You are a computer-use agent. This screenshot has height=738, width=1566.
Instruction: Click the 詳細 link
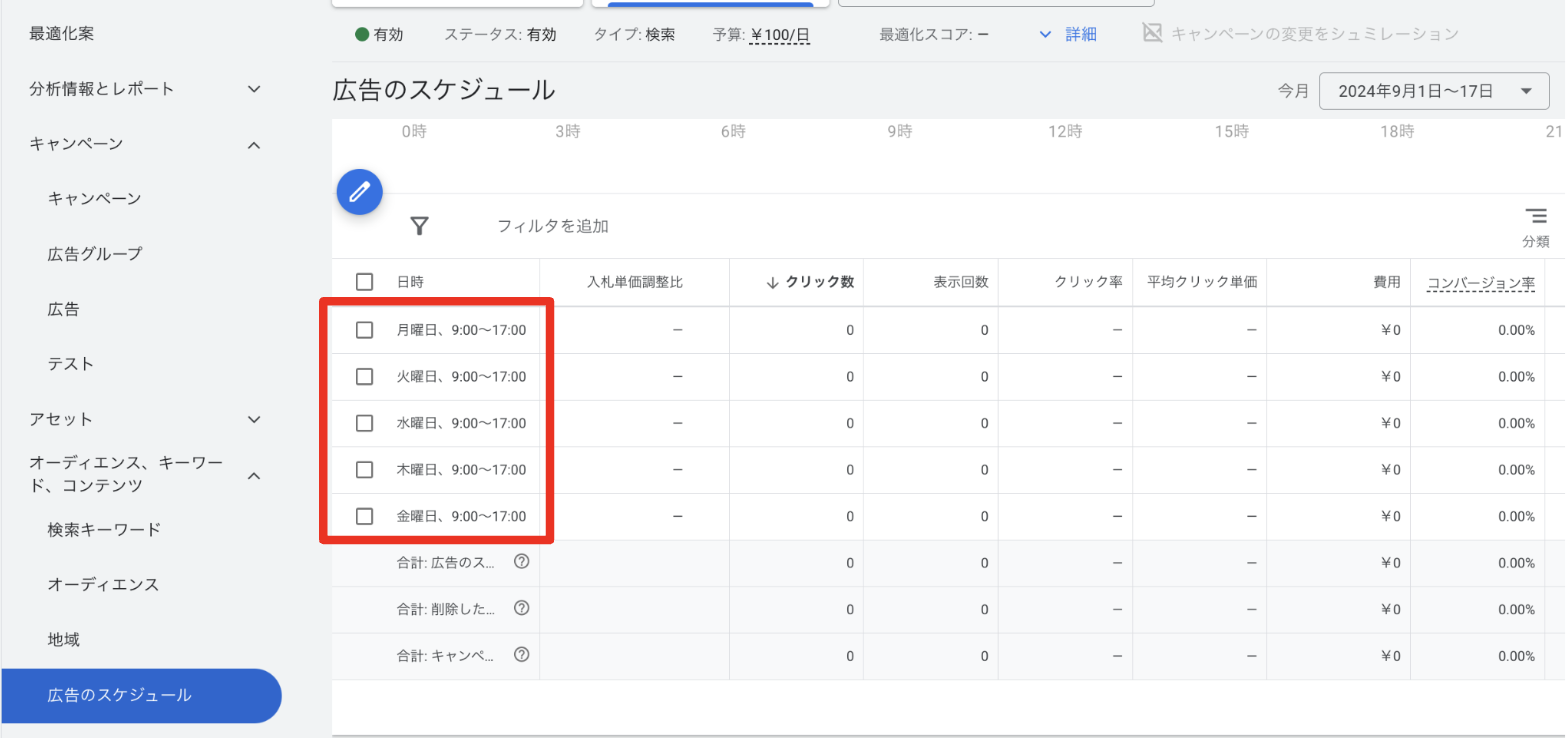(x=1080, y=34)
